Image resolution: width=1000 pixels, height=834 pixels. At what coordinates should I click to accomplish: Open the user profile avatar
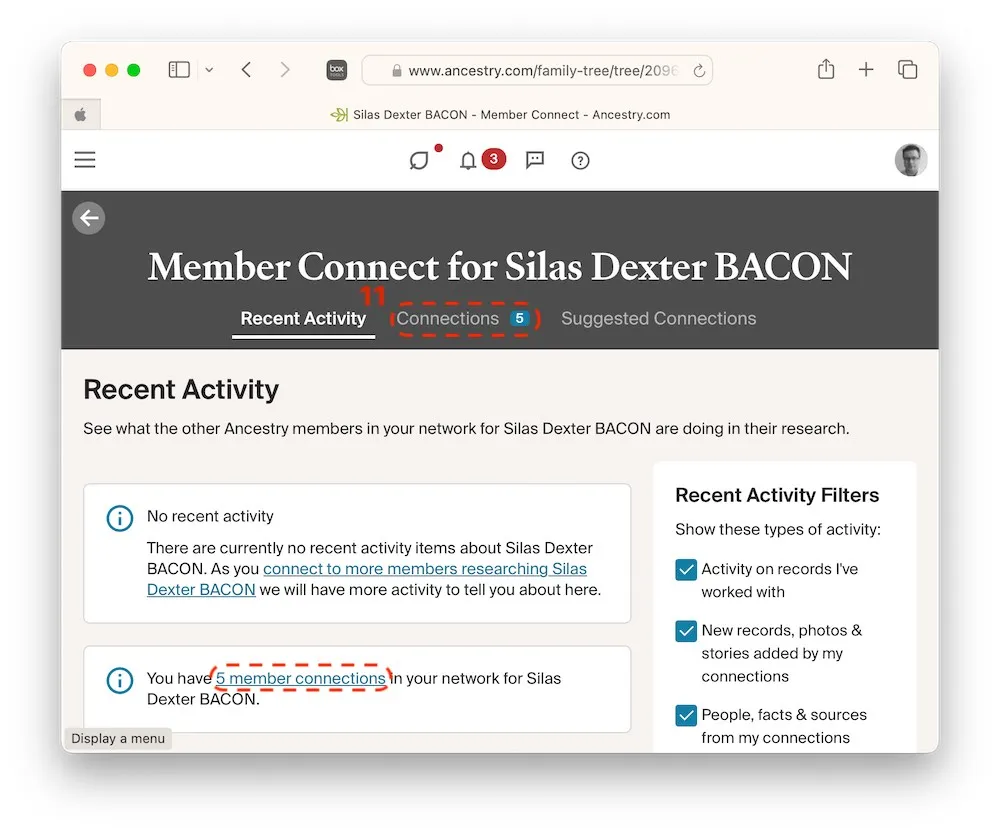(x=910, y=160)
